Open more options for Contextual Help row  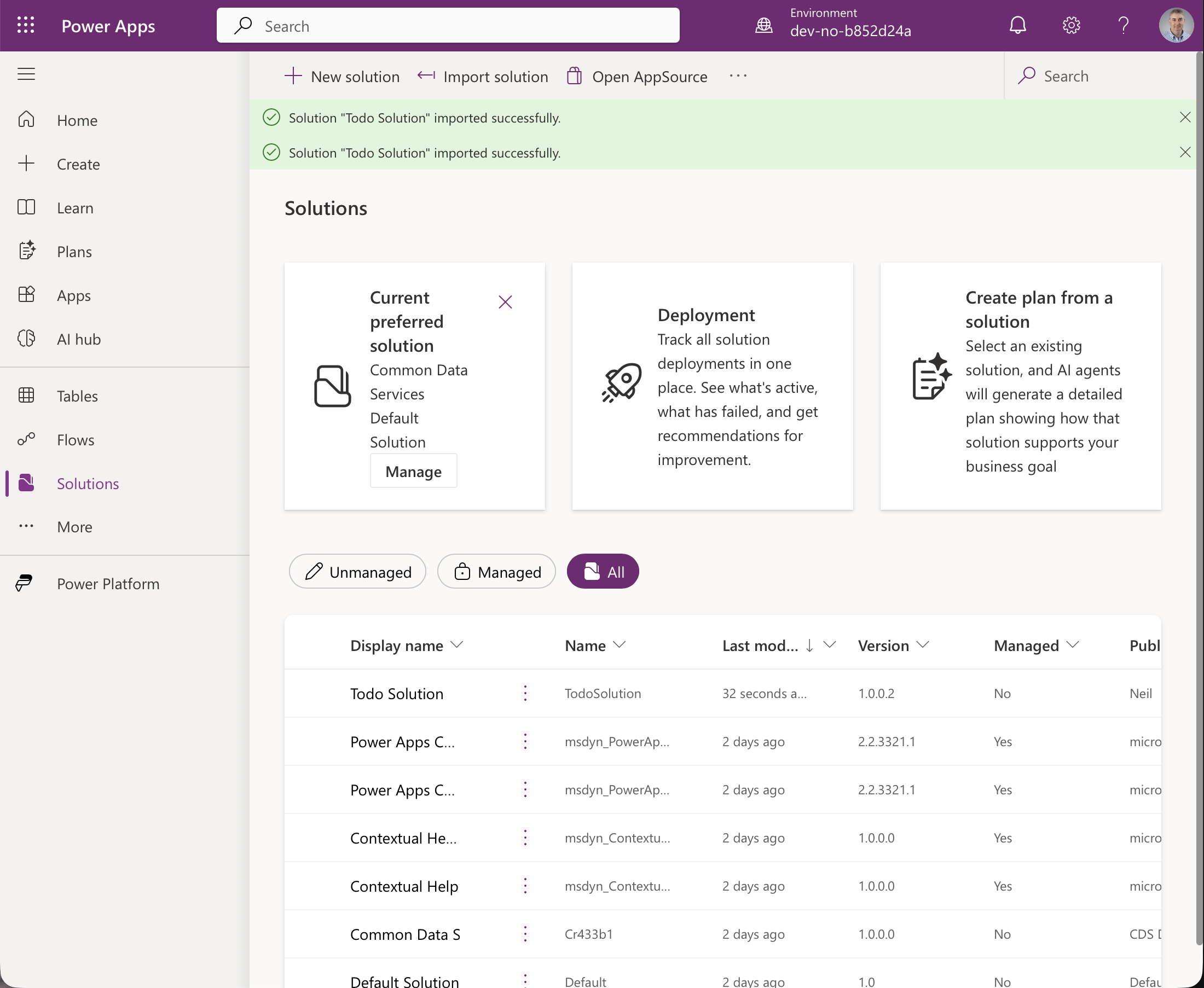pyautogui.click(x=525, y=886)
